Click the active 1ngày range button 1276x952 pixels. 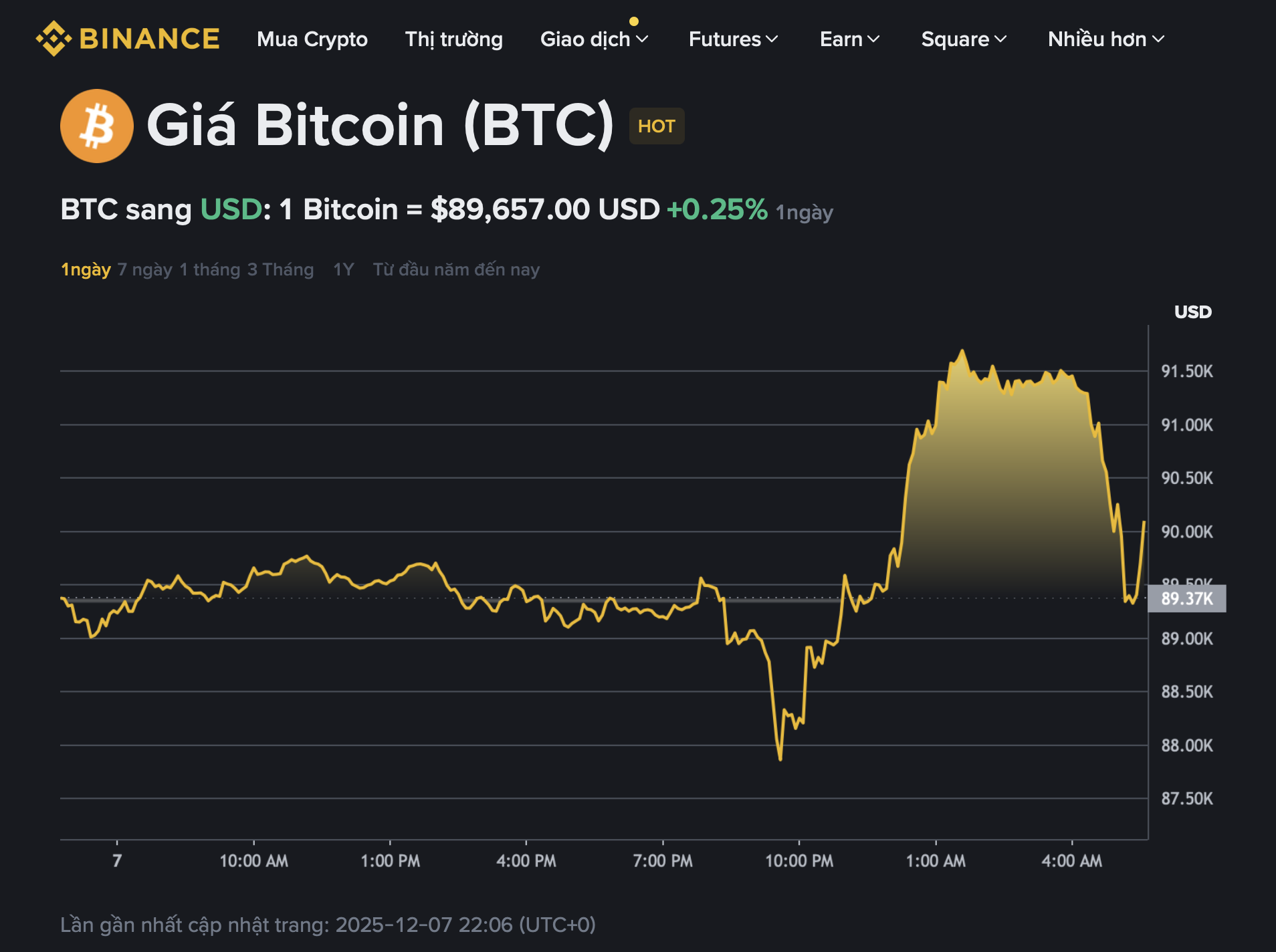coord(85,269)
